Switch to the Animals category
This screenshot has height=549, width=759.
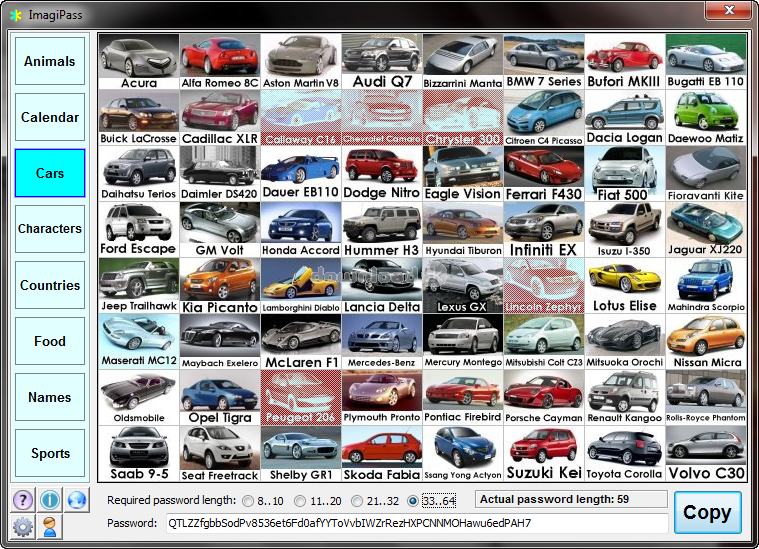(50, 61)
